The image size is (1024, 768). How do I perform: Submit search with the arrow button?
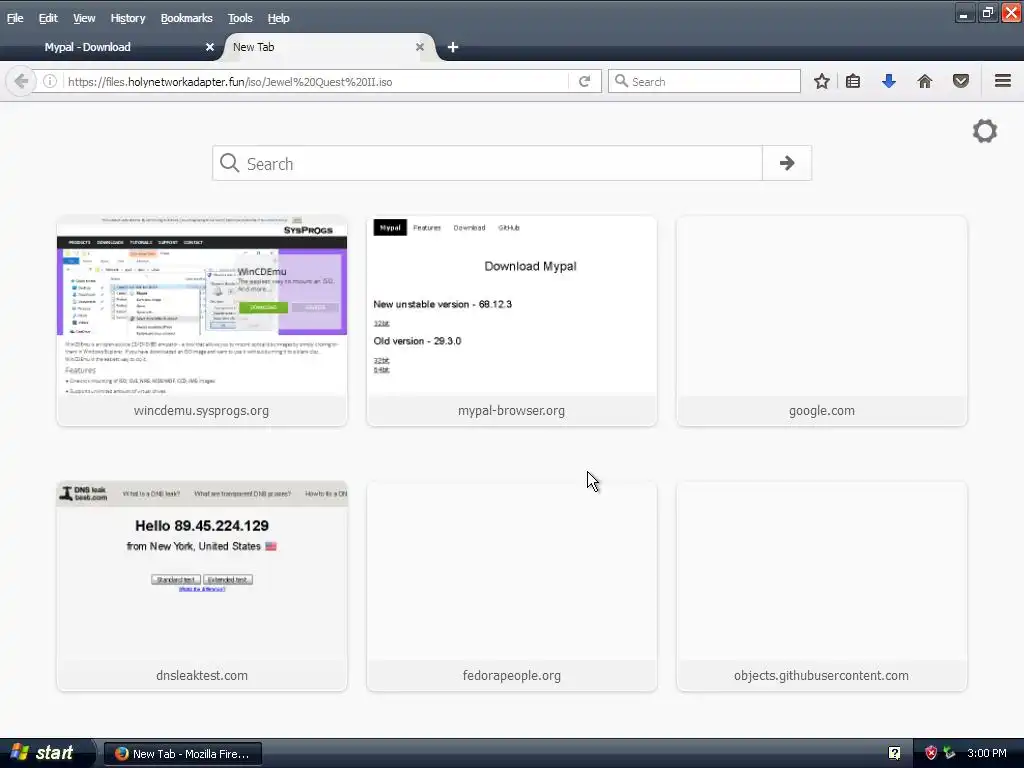(787, 163)
